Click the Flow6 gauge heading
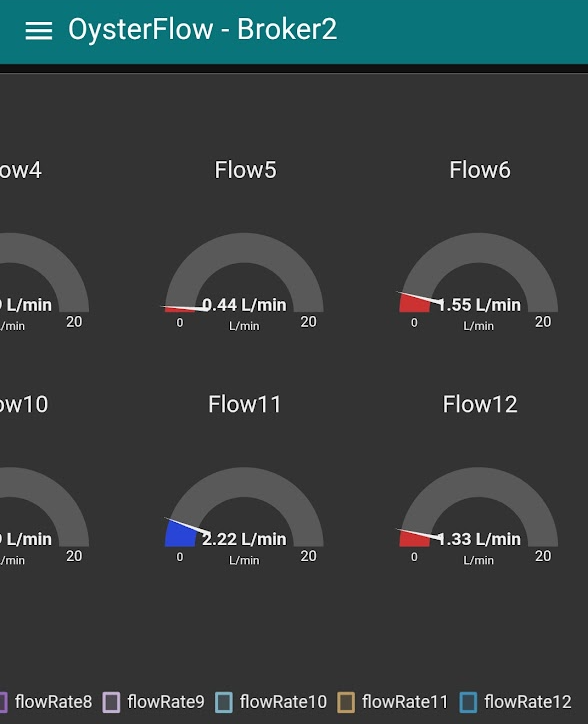The image size is (588, 724). [x=480, y=170]
